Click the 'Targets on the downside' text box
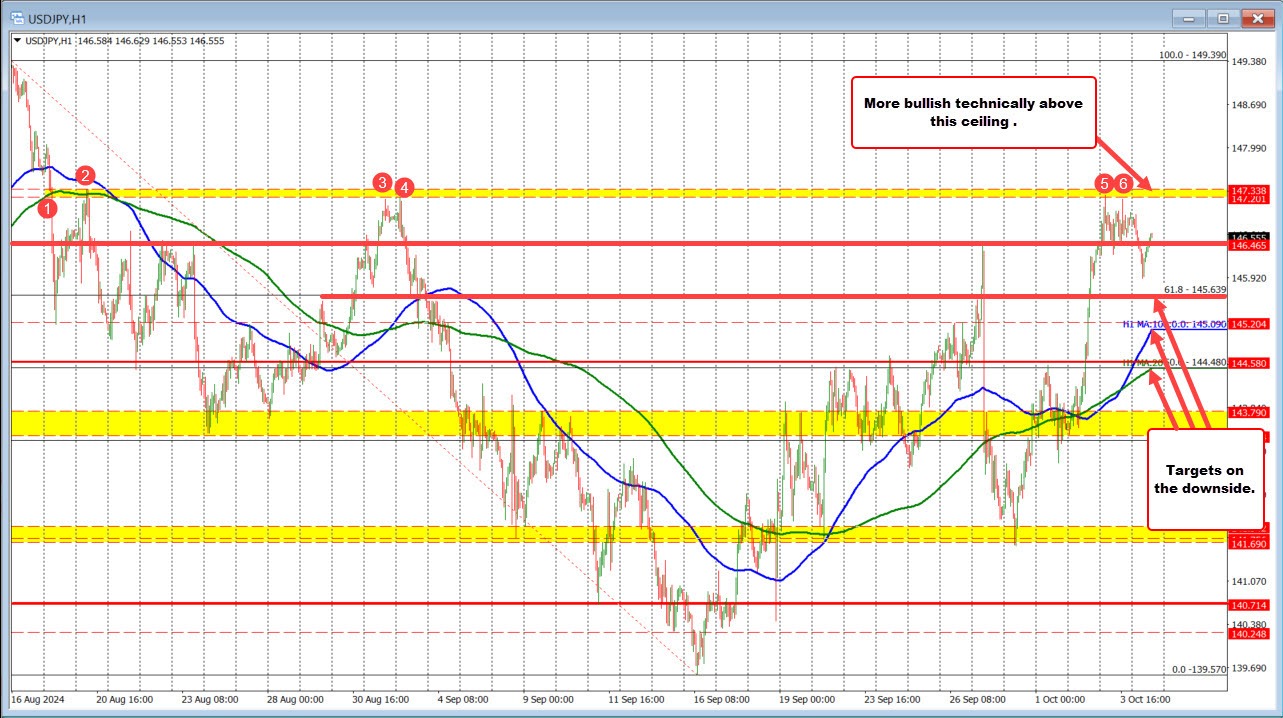The height and width of the screenshot is (718, 1283). coord(1204,481)
